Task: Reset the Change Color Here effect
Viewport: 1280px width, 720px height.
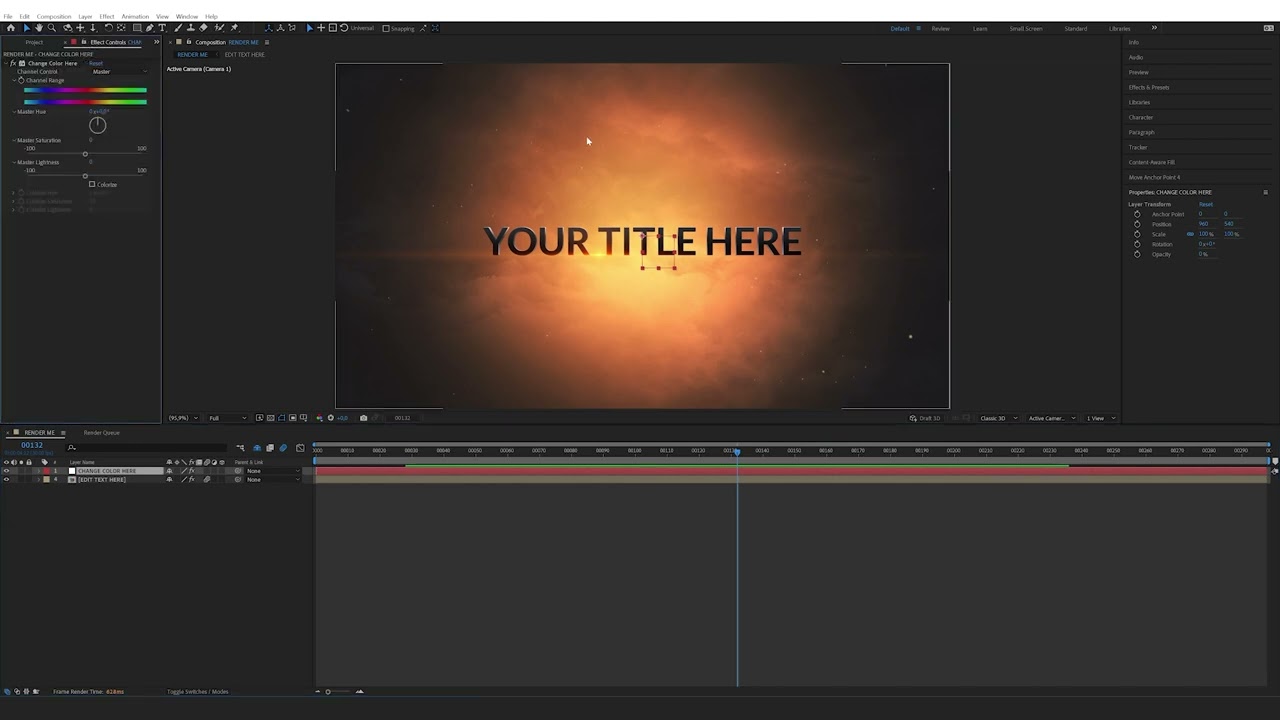Action: tap(96, 63)
